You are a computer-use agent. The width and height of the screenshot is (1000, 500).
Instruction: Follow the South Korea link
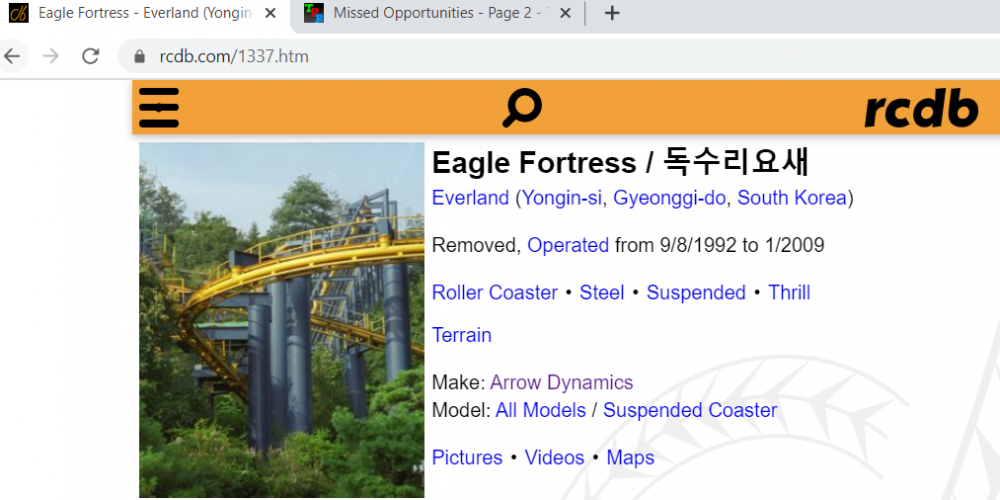pyautogui.click(x=792, y=198)
